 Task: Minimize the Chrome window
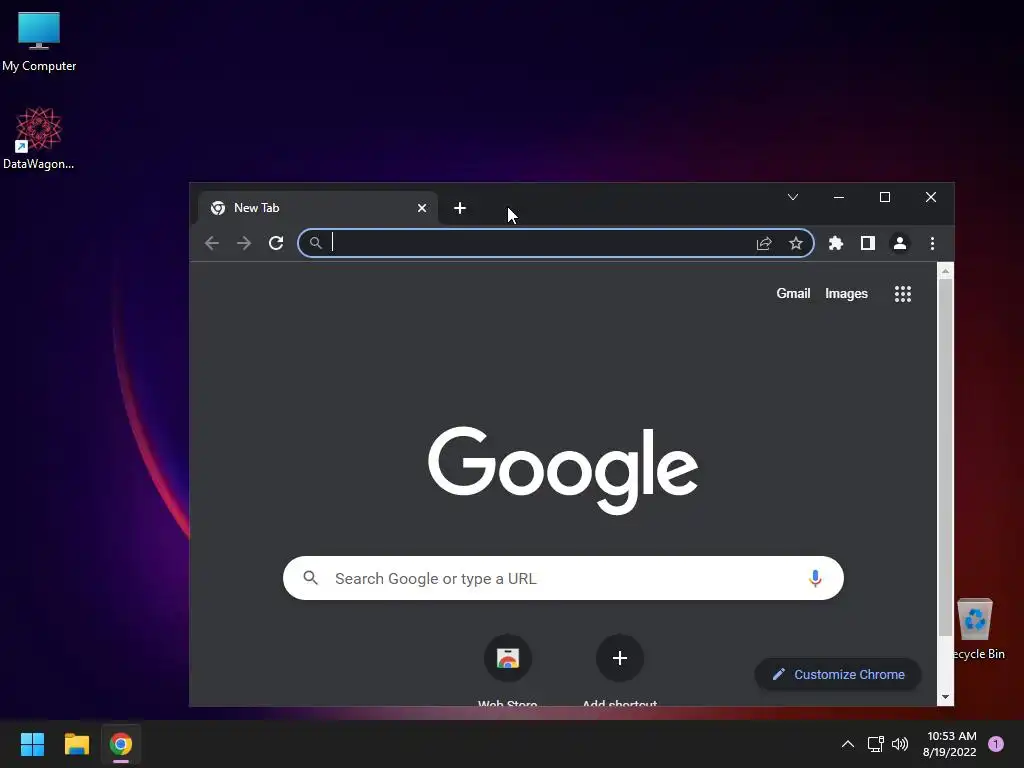839,197
